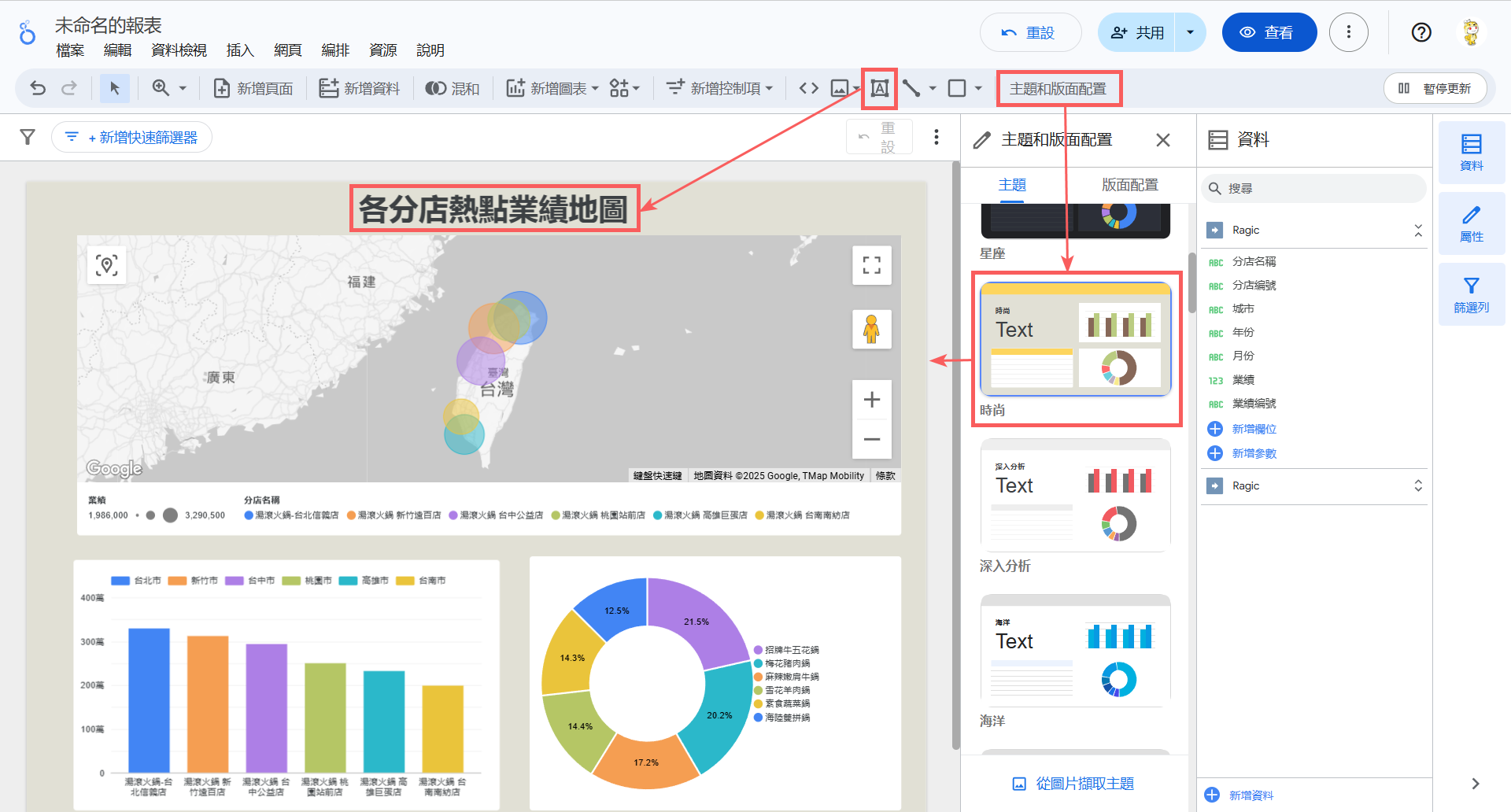
Task: Select the 星座 theme thumbnail
Action: click(1076, 220)
